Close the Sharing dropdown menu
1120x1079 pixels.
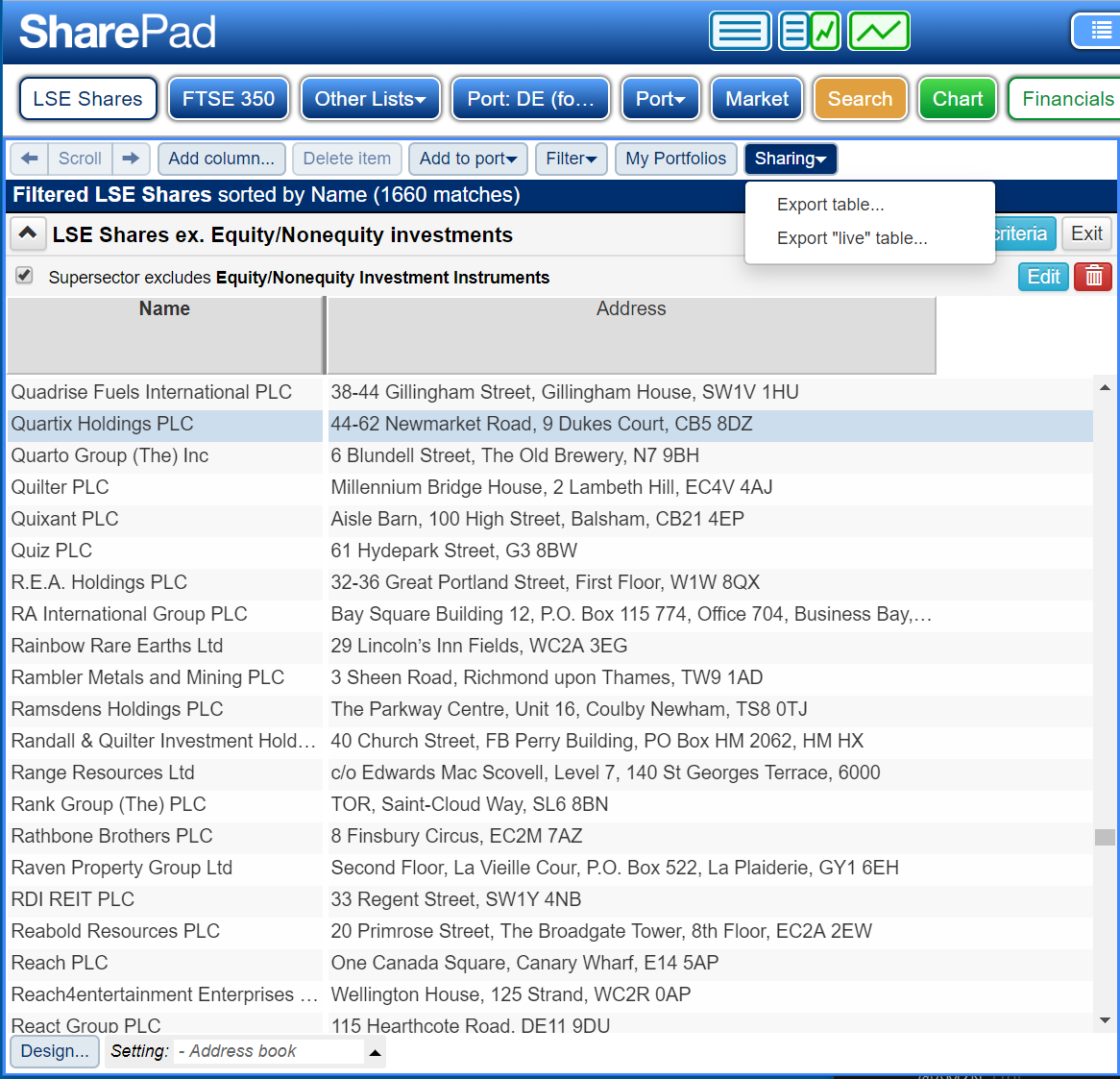(791, 159)
